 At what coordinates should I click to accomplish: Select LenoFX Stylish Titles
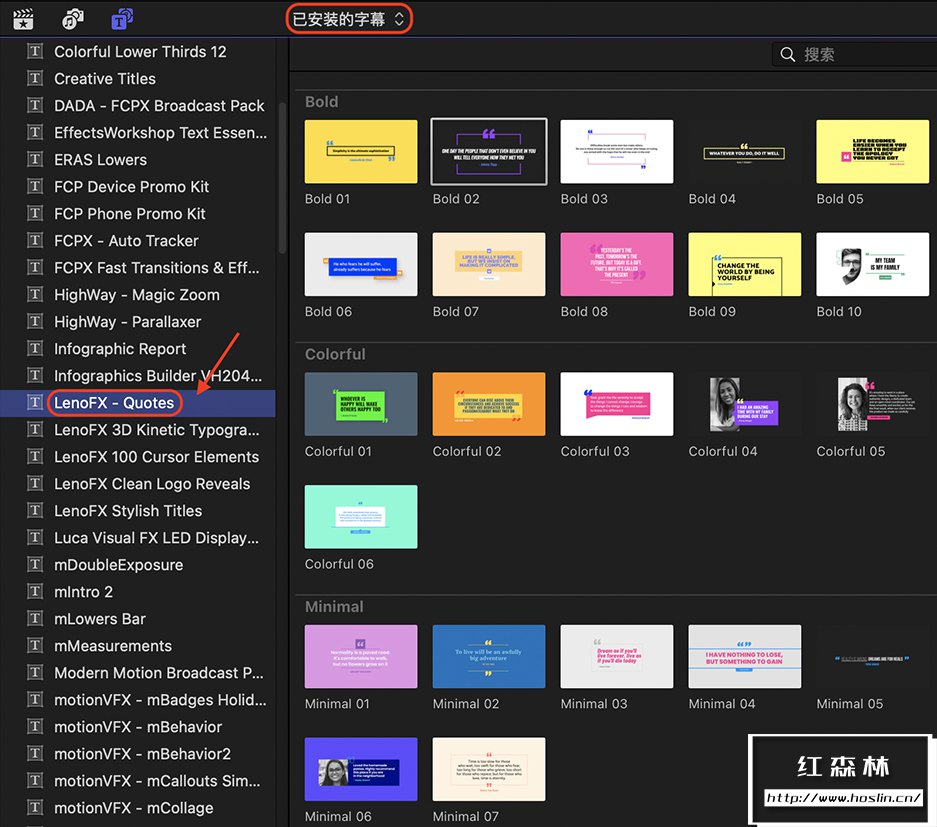[x=137, y=511]
